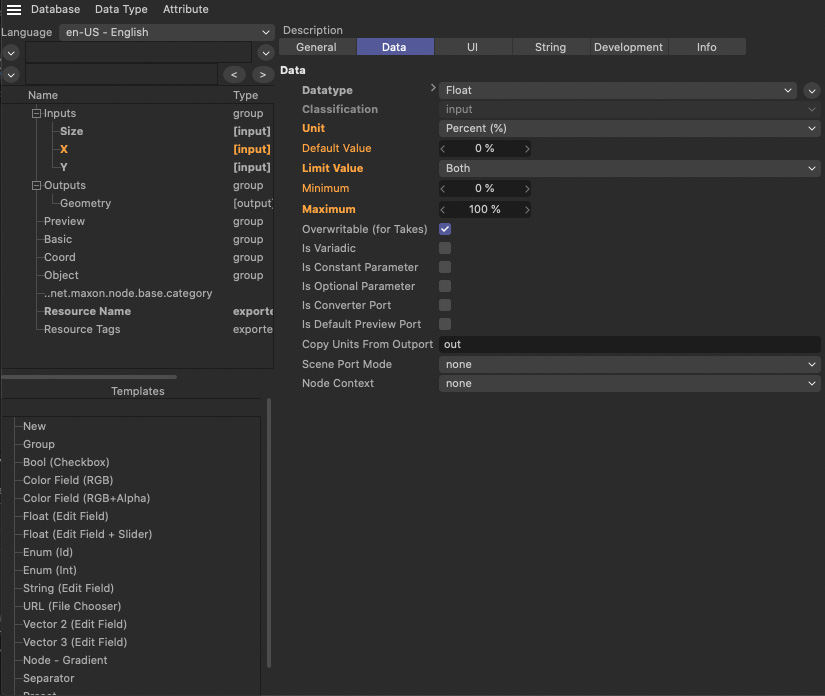Click the next '>' navigation button
Screen dimensions: 825x696
(x=263, y=75)
